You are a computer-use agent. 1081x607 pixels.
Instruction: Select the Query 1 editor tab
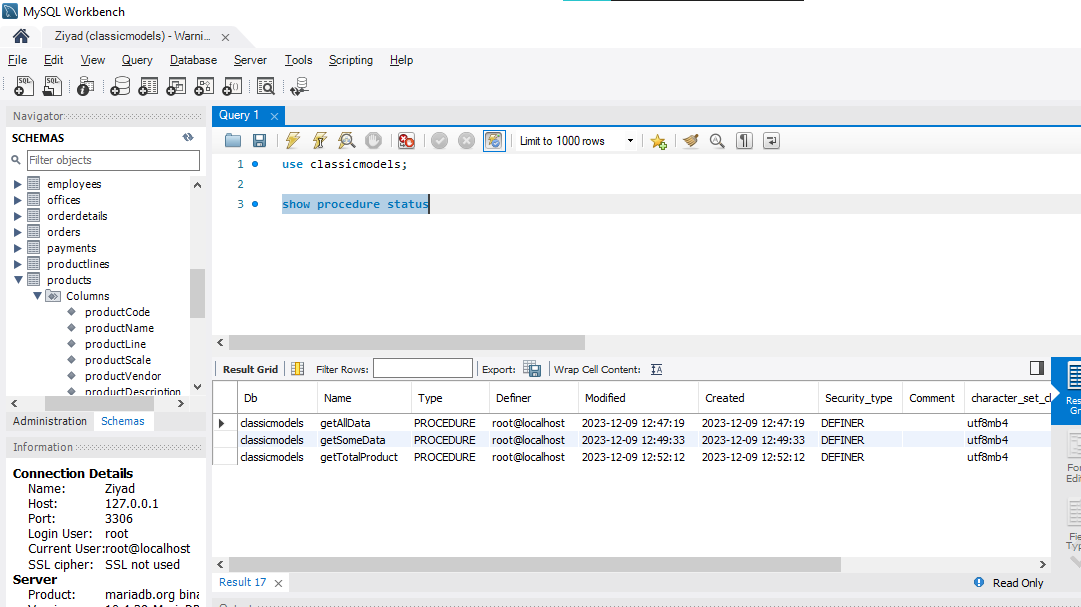coord(239,115)
